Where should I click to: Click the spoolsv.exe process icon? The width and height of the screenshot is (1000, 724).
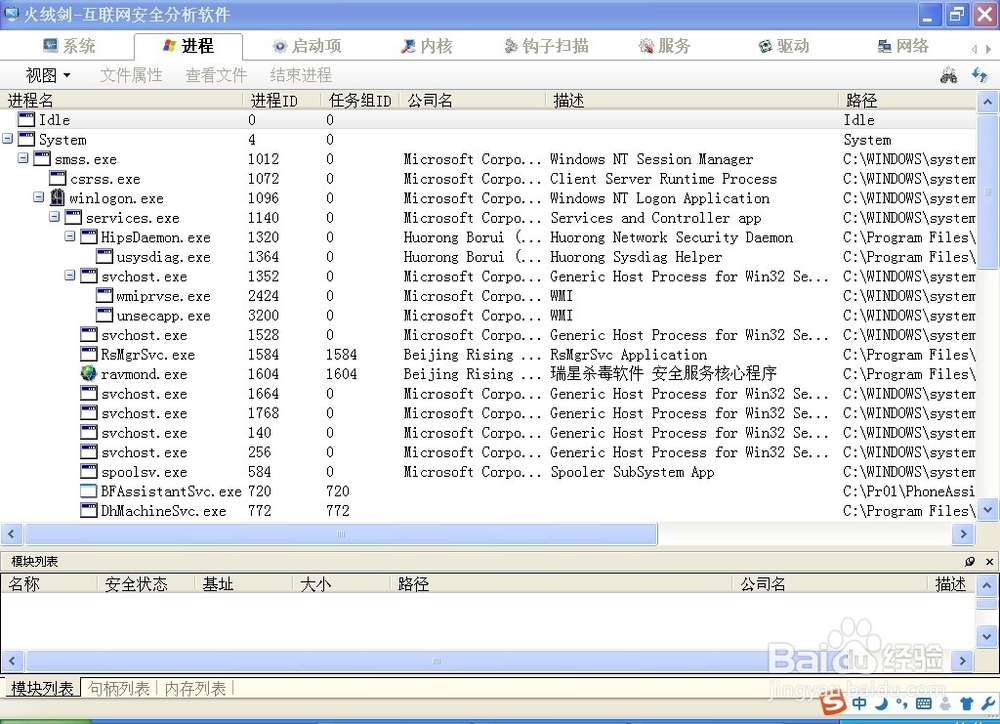point(89,471)
